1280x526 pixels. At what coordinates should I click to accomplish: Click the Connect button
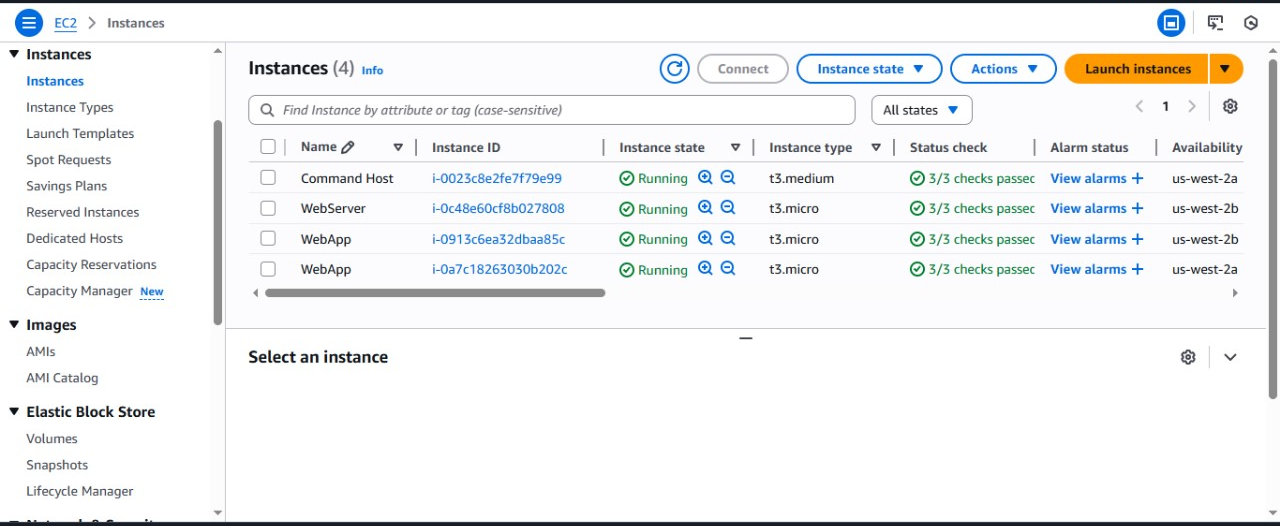pos(743,69)
